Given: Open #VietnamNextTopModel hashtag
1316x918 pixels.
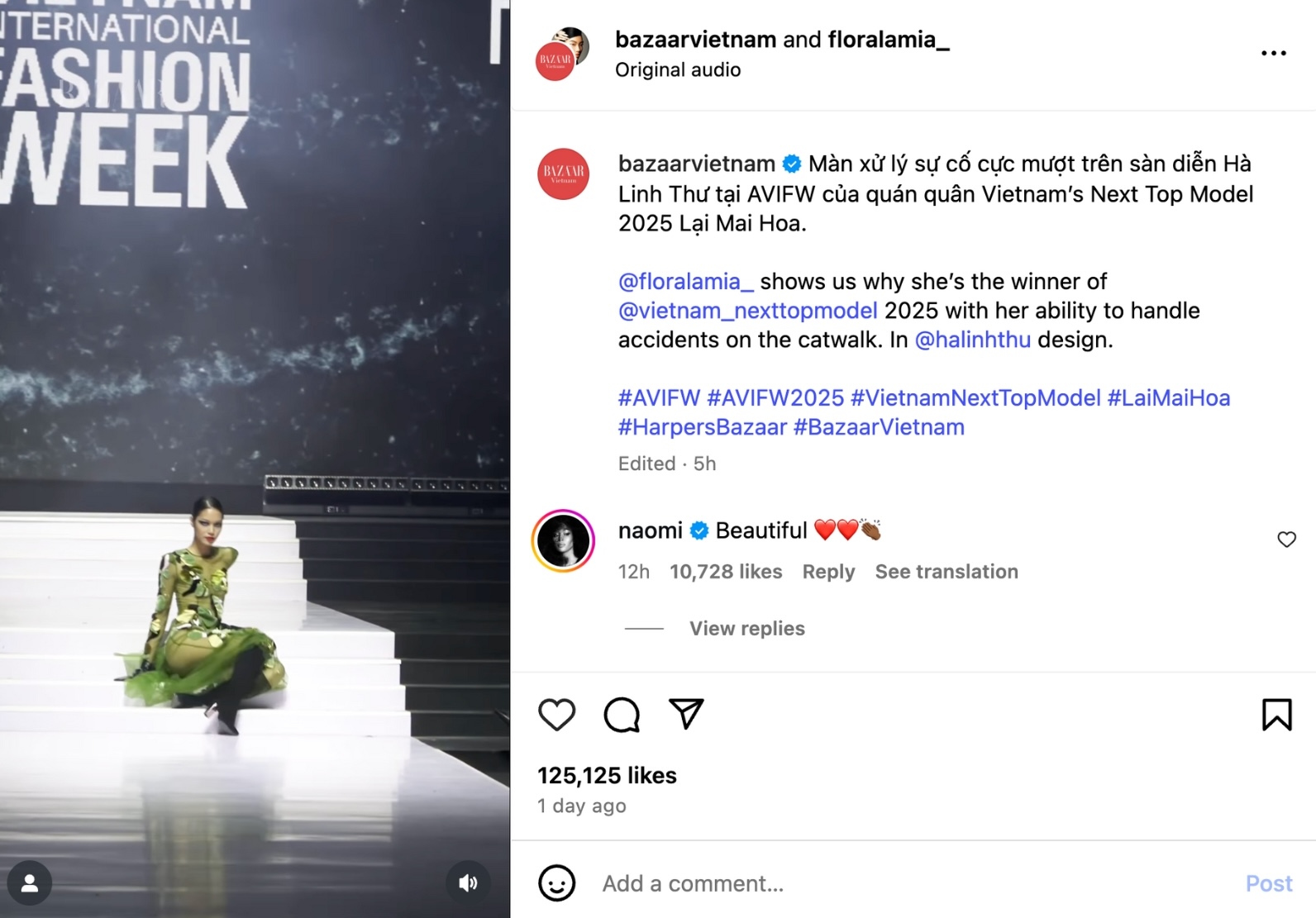Looking at the screenshot, I should [x=975, y=398].
